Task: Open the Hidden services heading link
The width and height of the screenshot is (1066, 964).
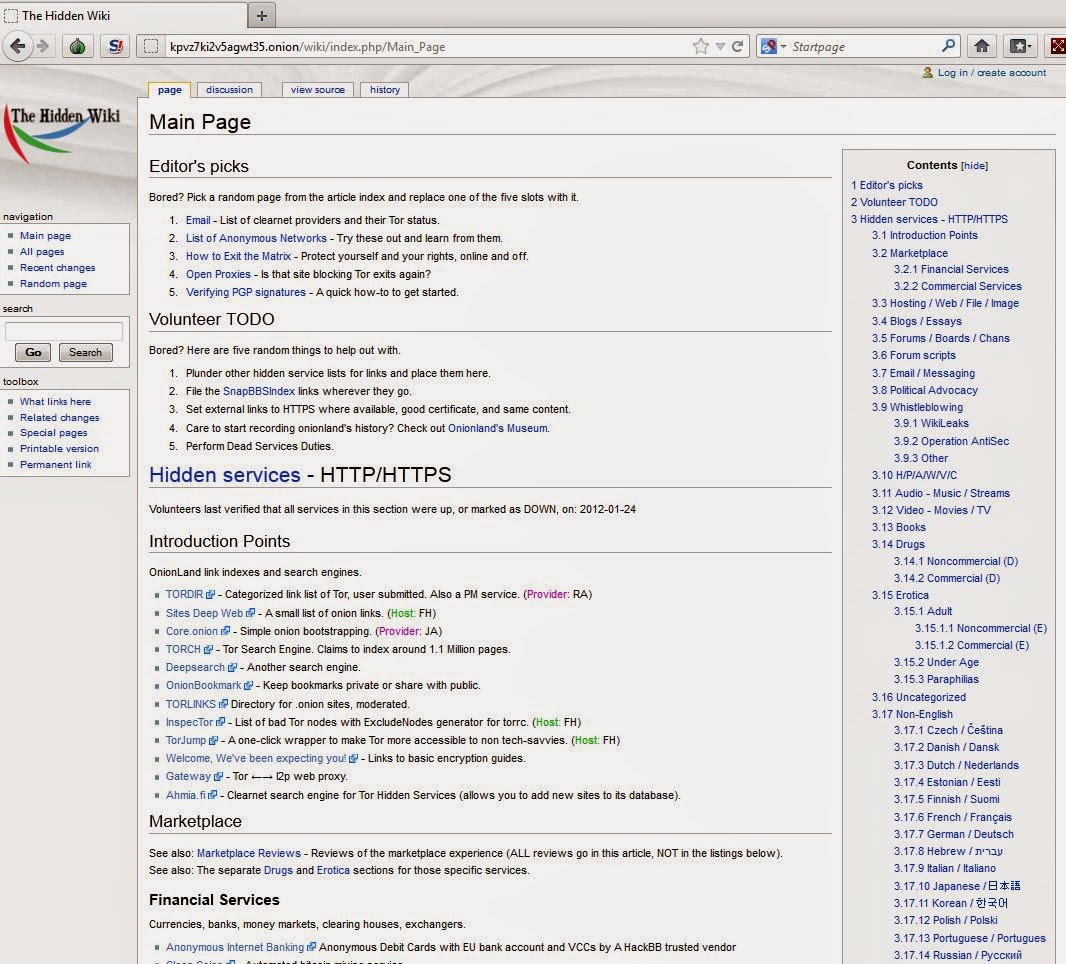Action: point(224,475)
